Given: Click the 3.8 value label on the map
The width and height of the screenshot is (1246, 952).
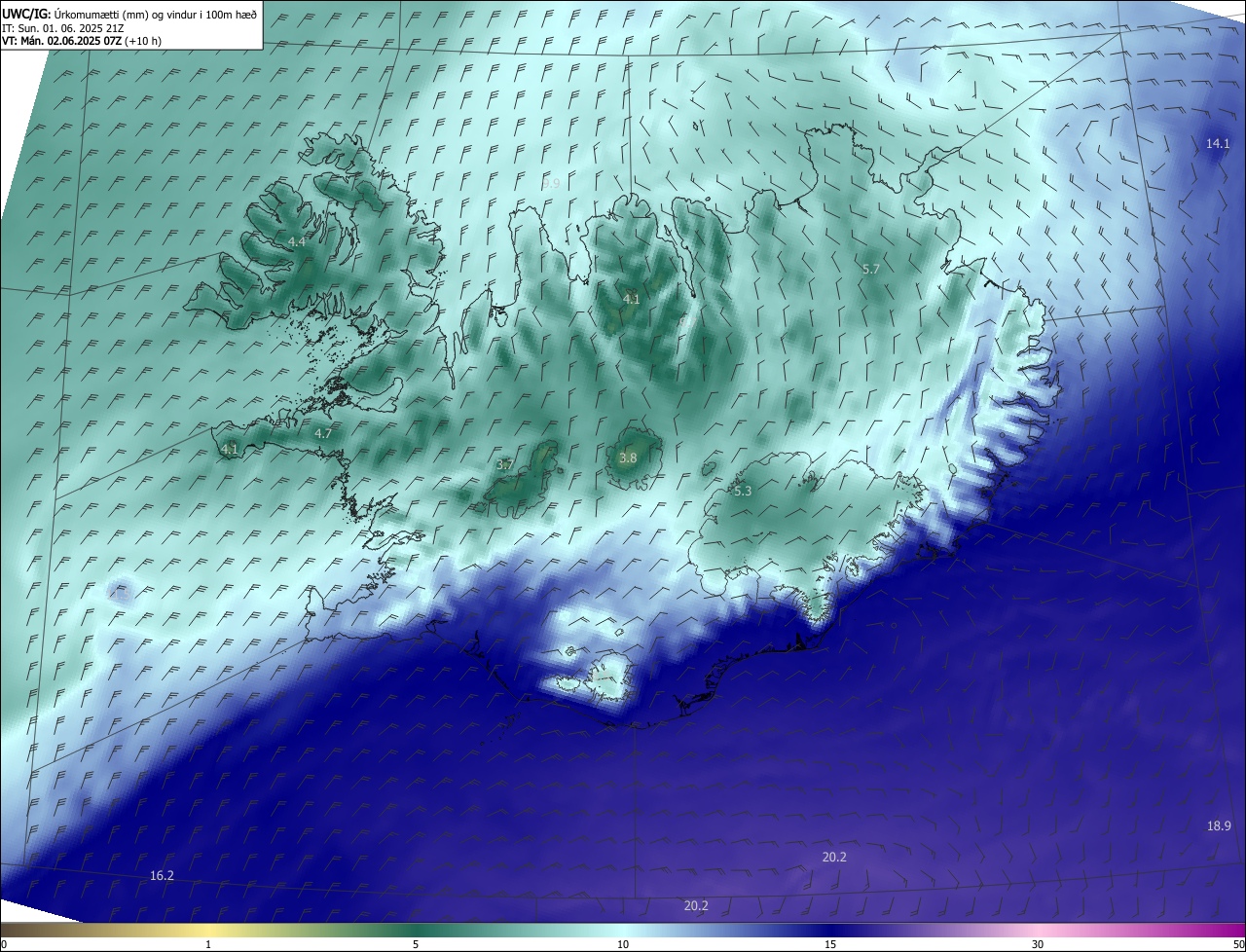Looking at the screenshot, I should [x=628, y=458].
